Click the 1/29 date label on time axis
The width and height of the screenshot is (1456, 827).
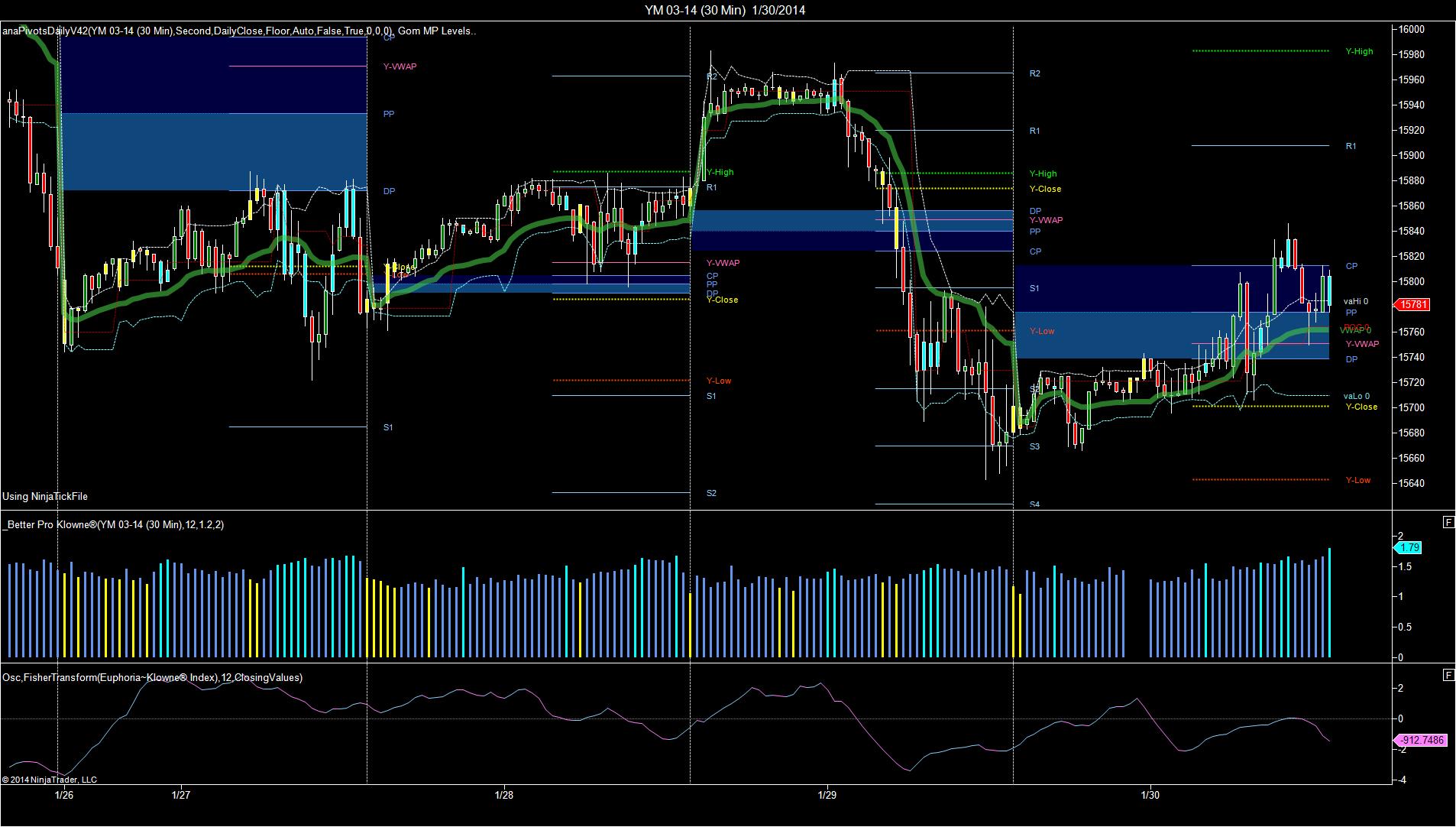tap(827, 796)
